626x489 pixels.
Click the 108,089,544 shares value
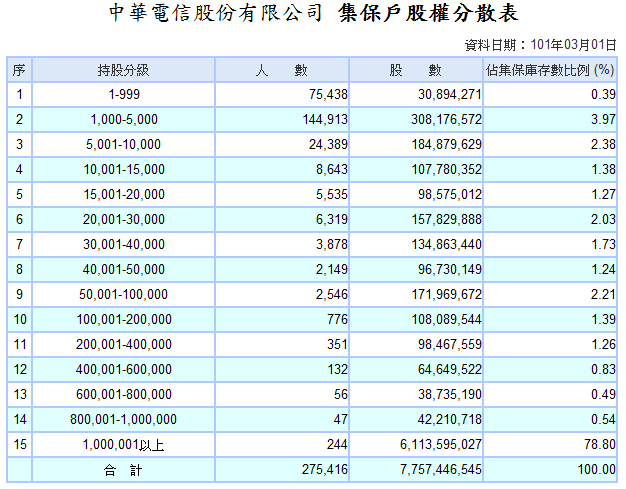click(x=446, y=319)
